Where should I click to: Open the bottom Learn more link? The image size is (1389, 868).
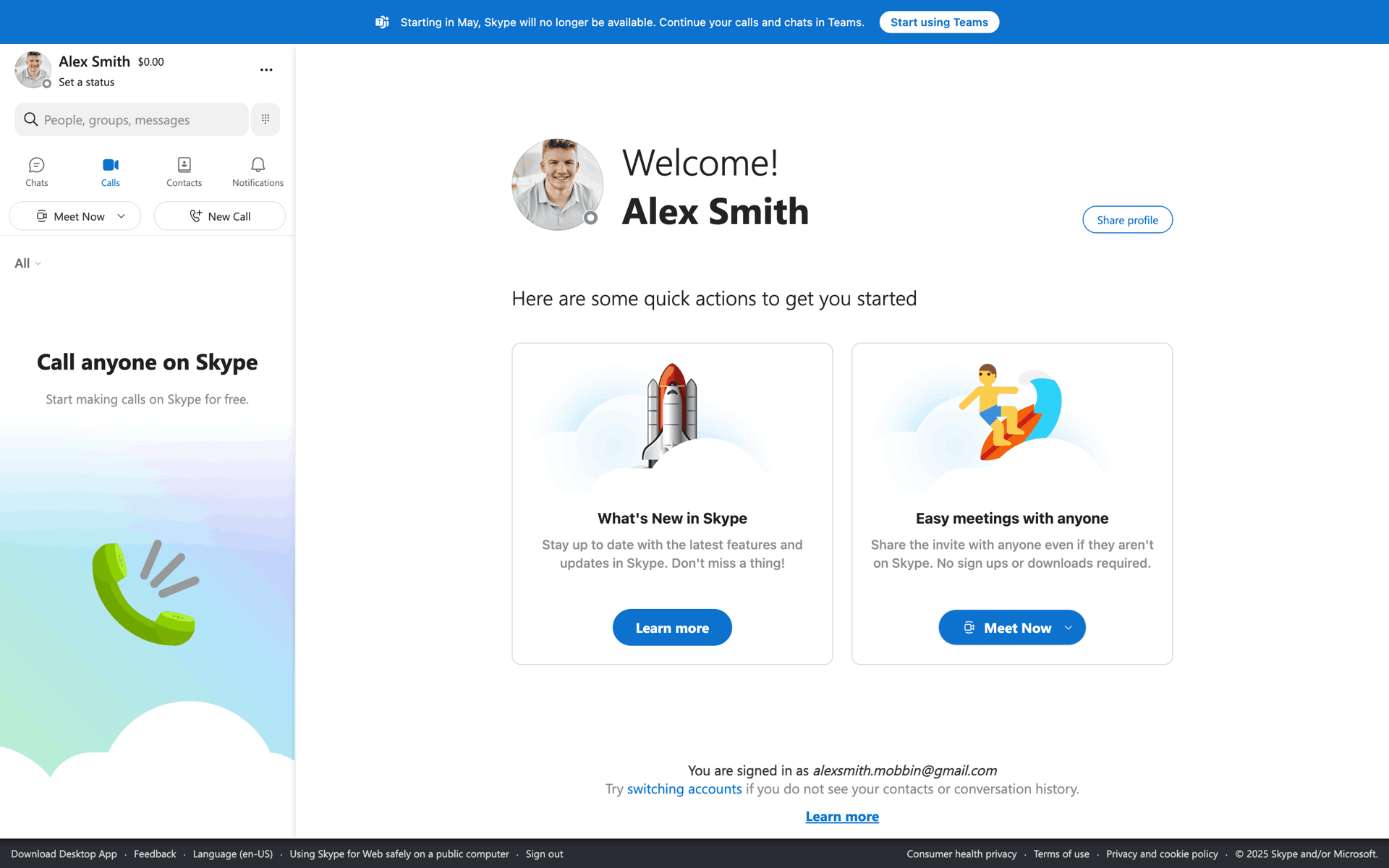(842, 817)
